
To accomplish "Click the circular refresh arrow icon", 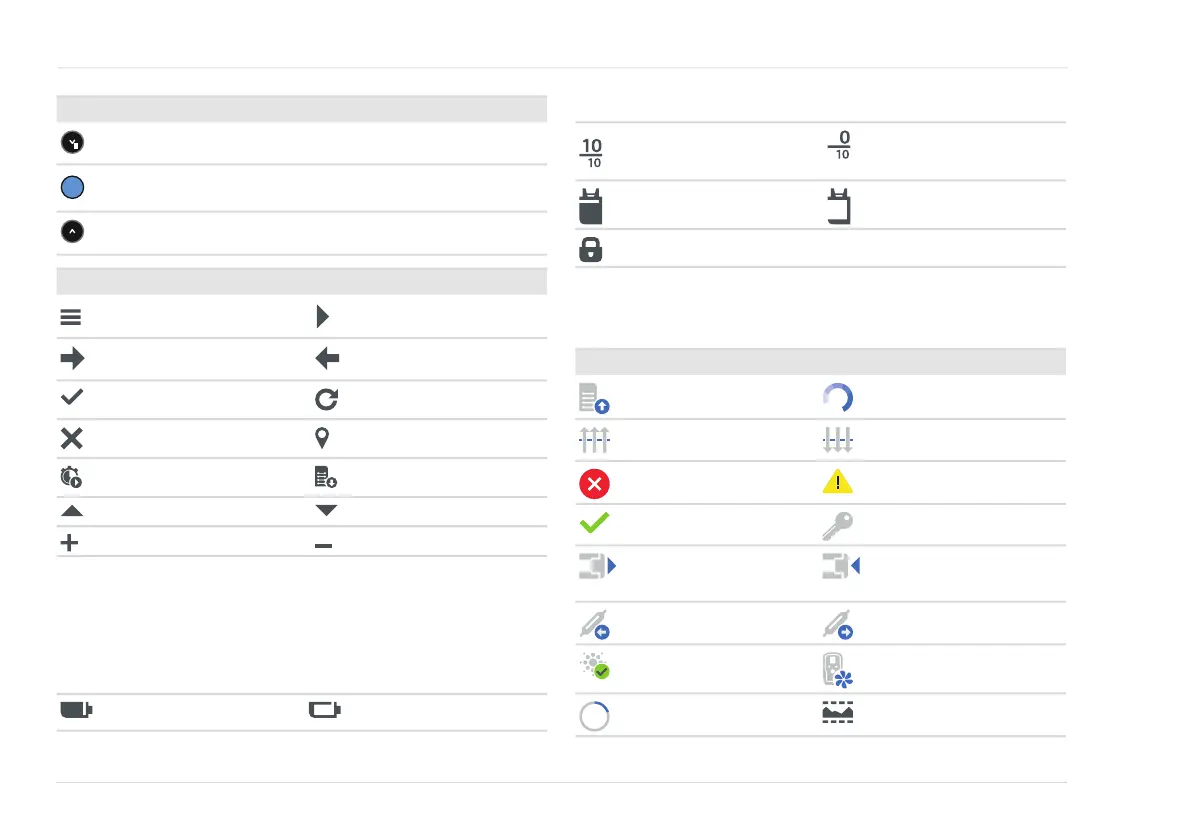I will (x=327, y=400).
